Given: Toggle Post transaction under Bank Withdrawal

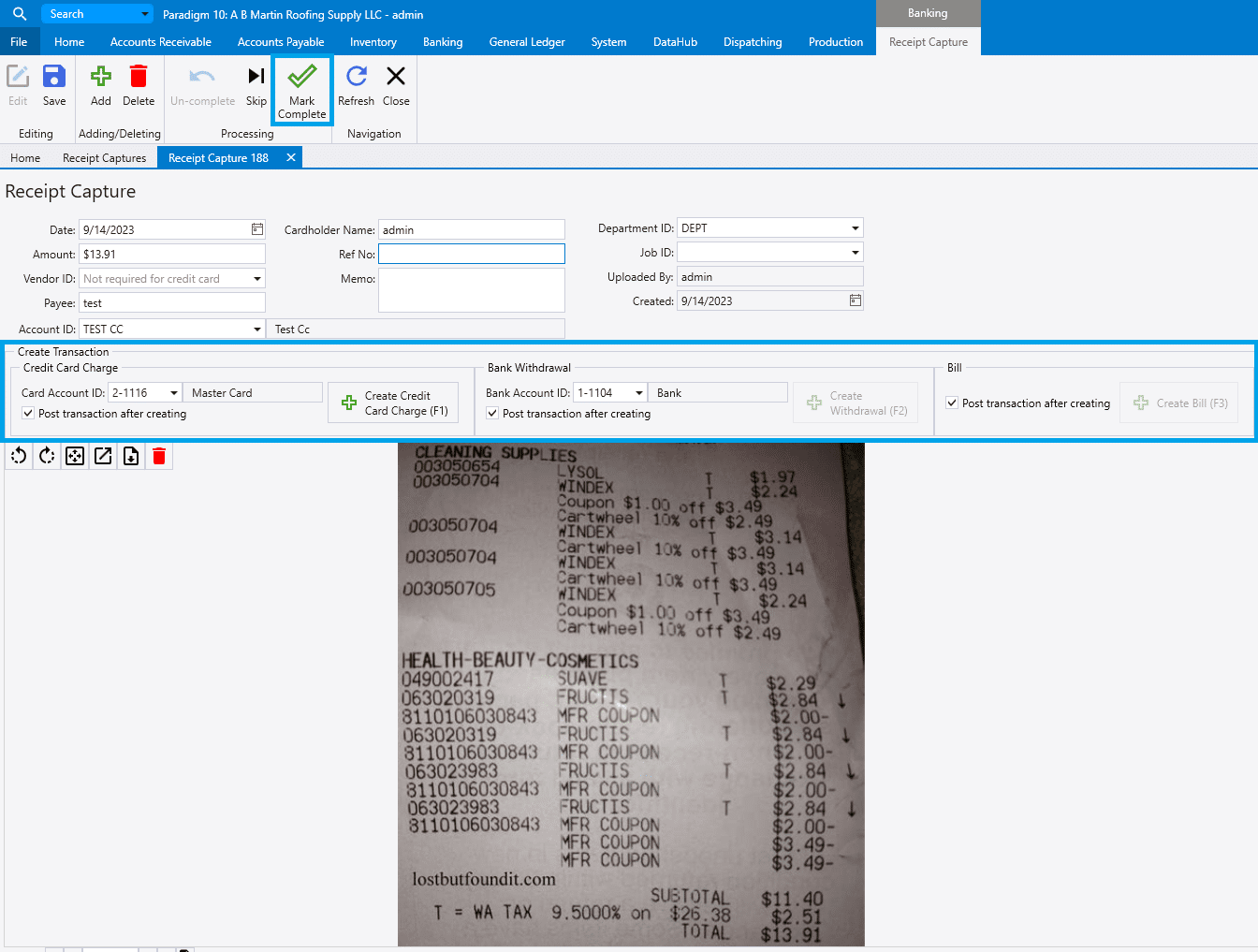Looking at the screenshot, I should 493,413.
